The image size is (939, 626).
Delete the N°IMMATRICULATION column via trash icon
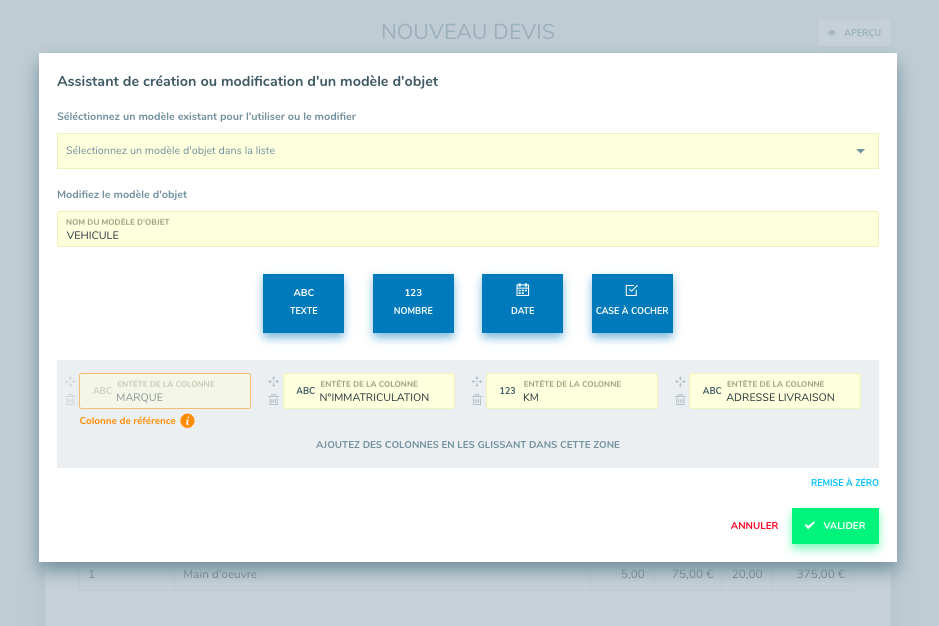[x=274, y=400]
